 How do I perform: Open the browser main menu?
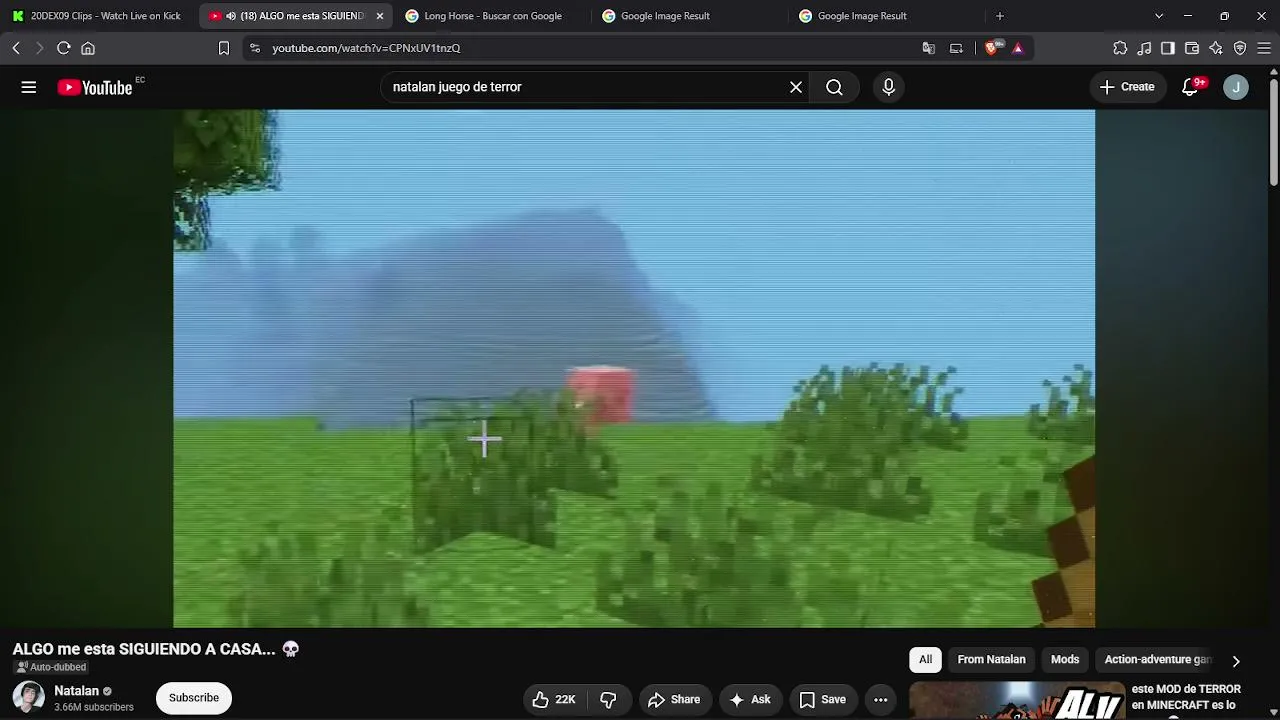1264,48
